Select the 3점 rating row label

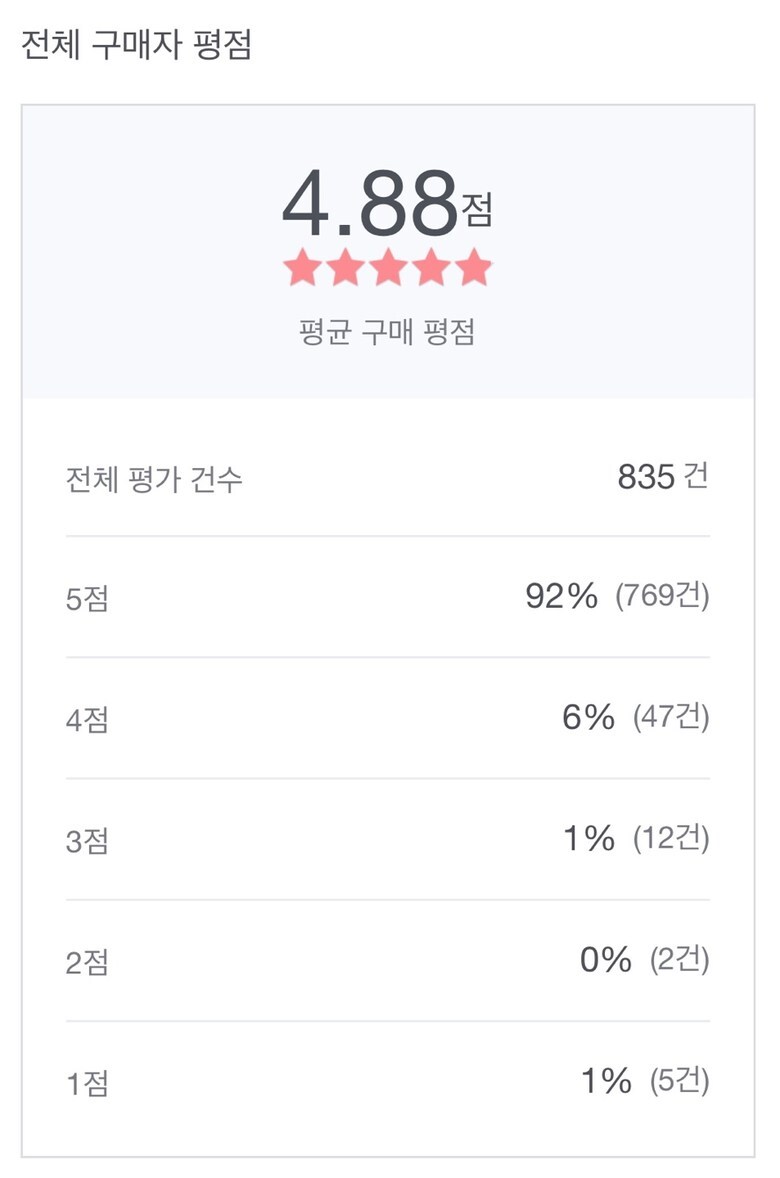pos(87,842)
